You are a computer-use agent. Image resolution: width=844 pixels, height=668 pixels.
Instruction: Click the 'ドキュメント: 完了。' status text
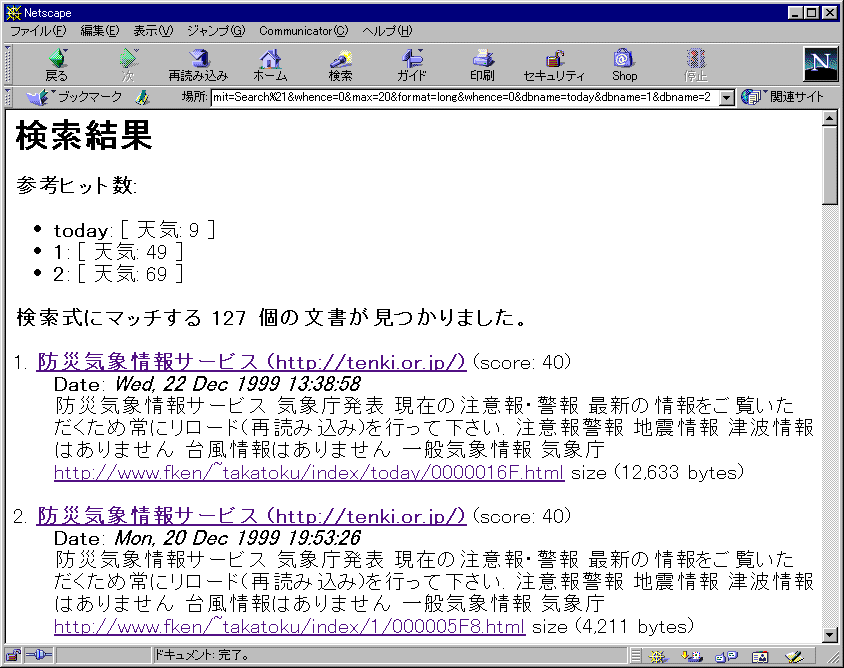(x=202, y=655)
